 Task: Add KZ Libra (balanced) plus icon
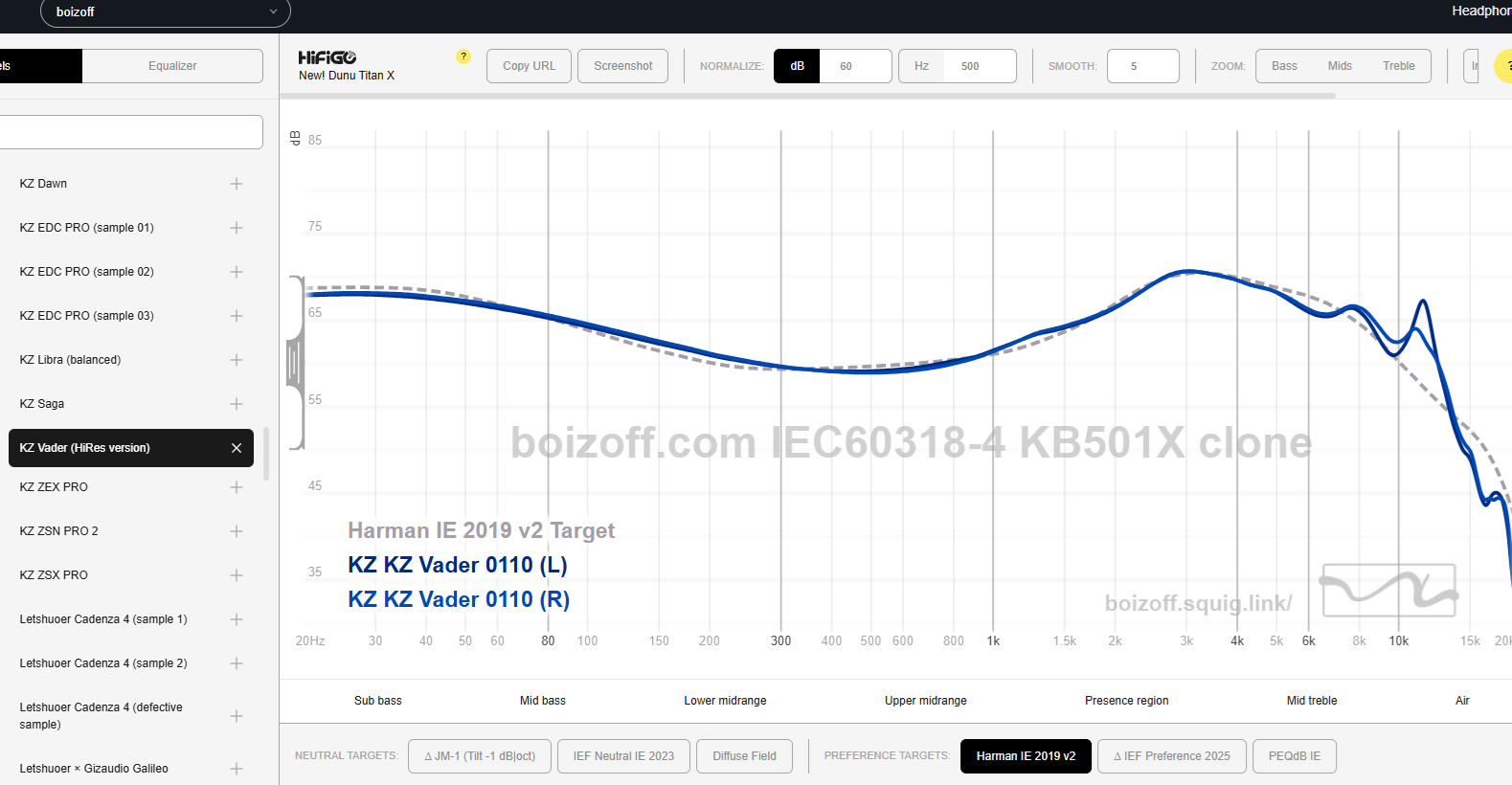237,360
